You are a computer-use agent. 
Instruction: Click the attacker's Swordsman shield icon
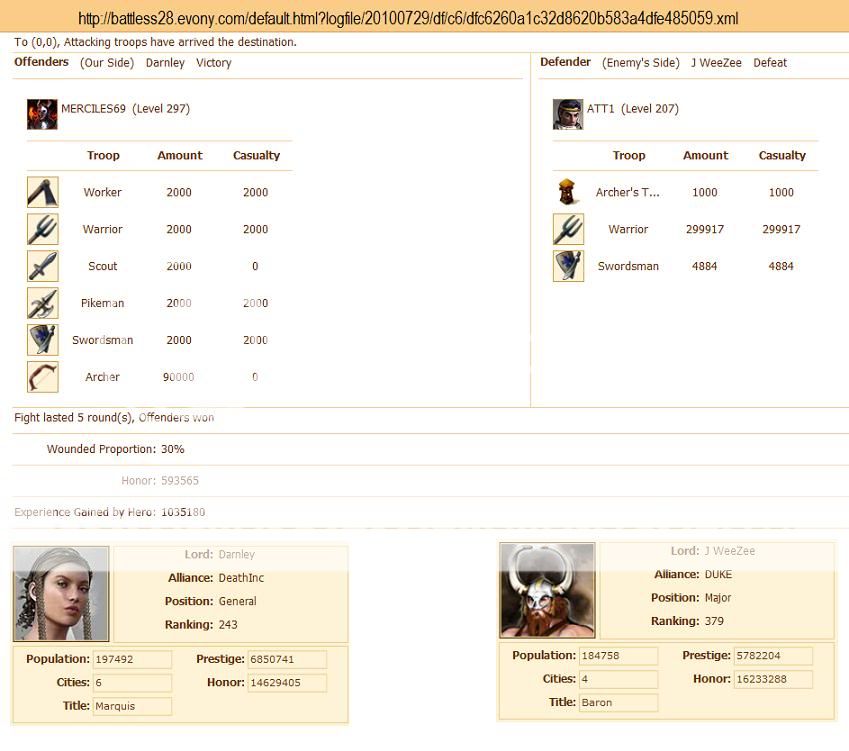tap(42, 340)
